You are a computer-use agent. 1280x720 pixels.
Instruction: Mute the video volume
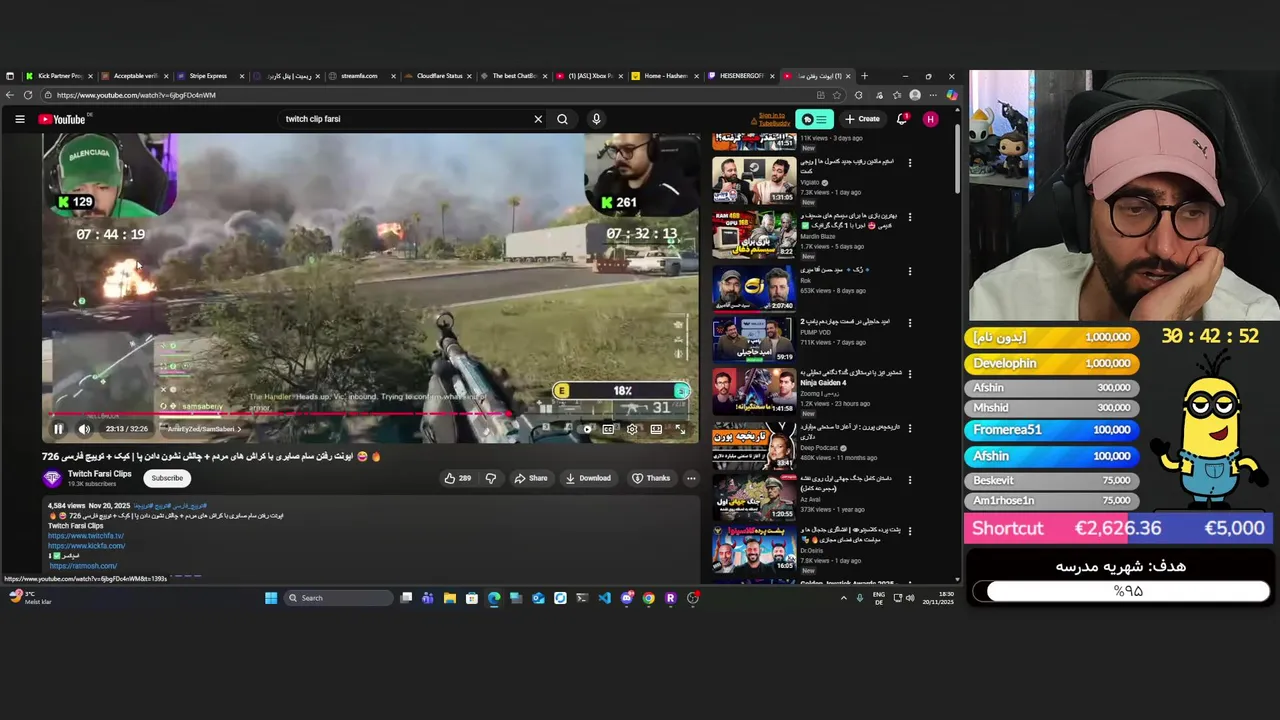pyautogui.click(x=84, y=429)
